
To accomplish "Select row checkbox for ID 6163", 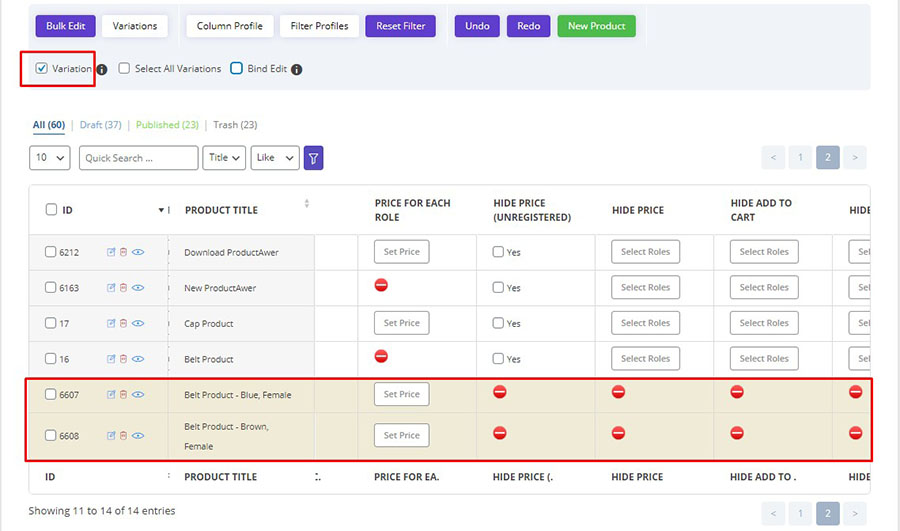I will coord(51,287).
